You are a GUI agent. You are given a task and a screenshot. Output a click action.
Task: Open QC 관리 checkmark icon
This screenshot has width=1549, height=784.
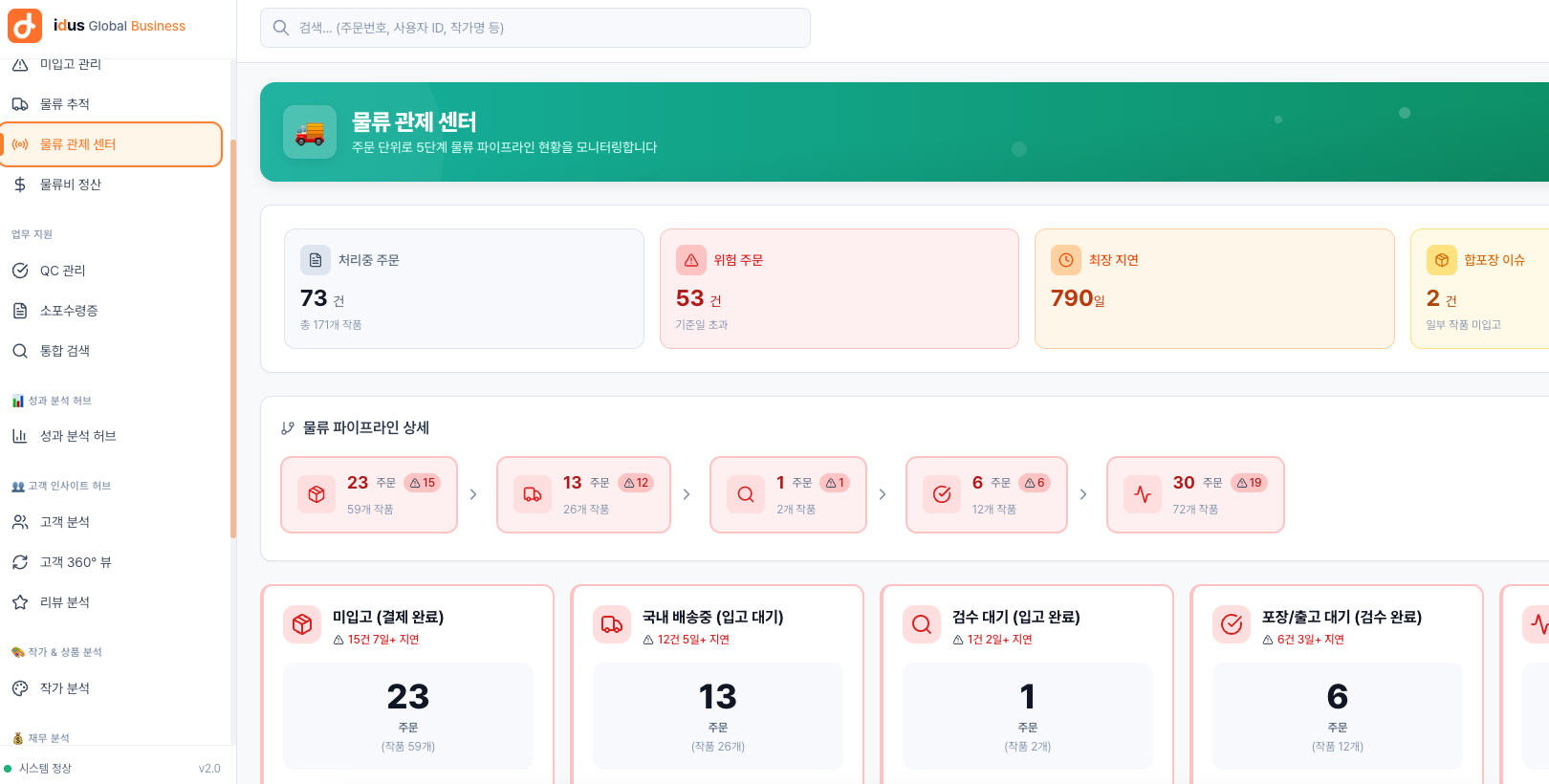pos(20,271)
